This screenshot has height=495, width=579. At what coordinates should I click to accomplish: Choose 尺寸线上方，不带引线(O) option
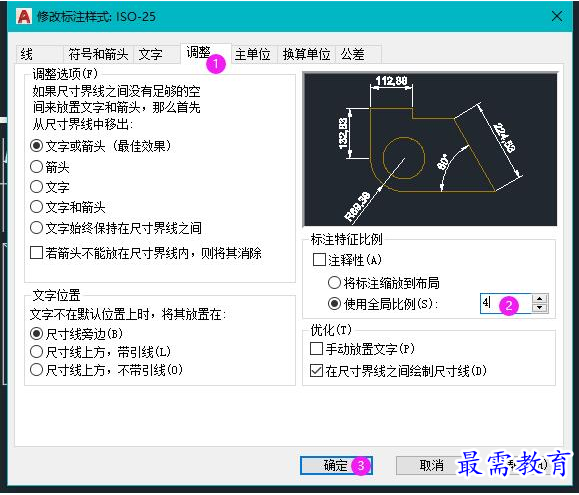[106, 369]
